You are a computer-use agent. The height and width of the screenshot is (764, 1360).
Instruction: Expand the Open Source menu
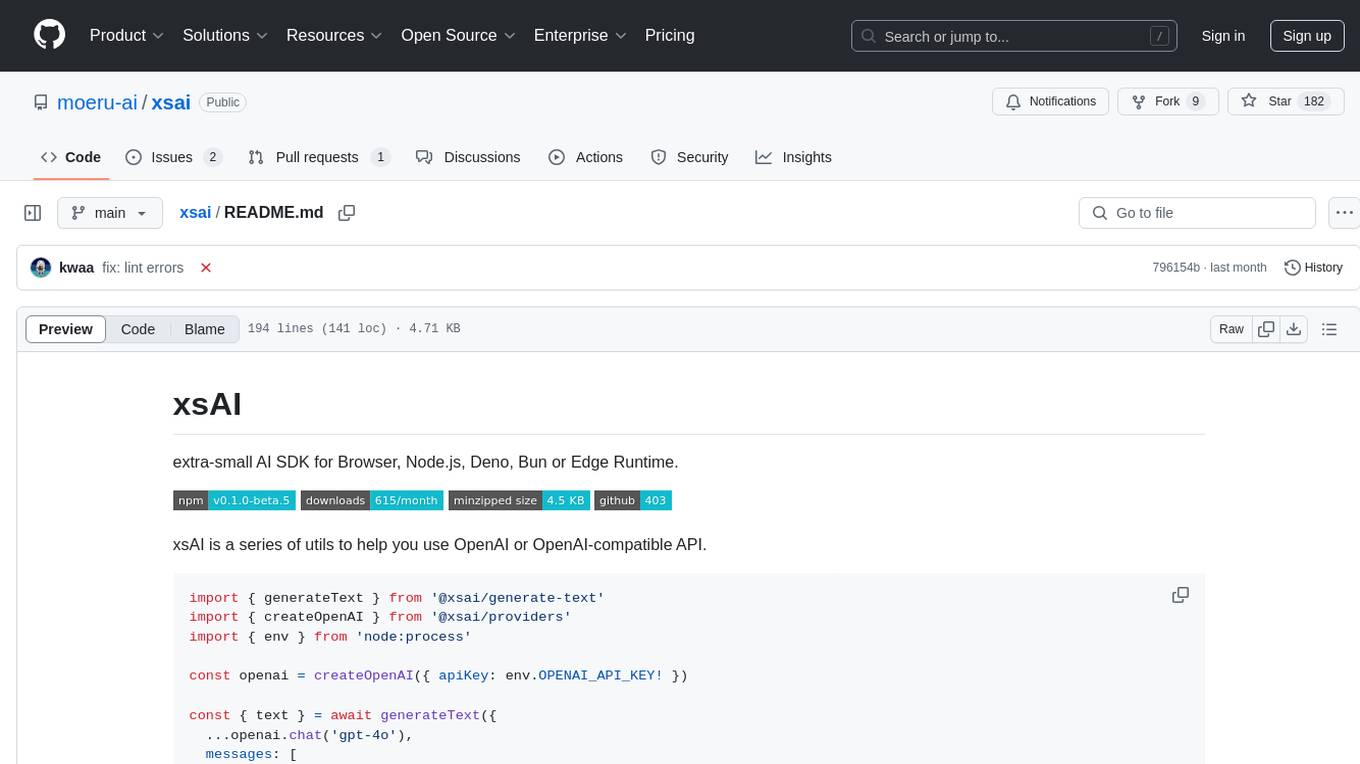458,35
